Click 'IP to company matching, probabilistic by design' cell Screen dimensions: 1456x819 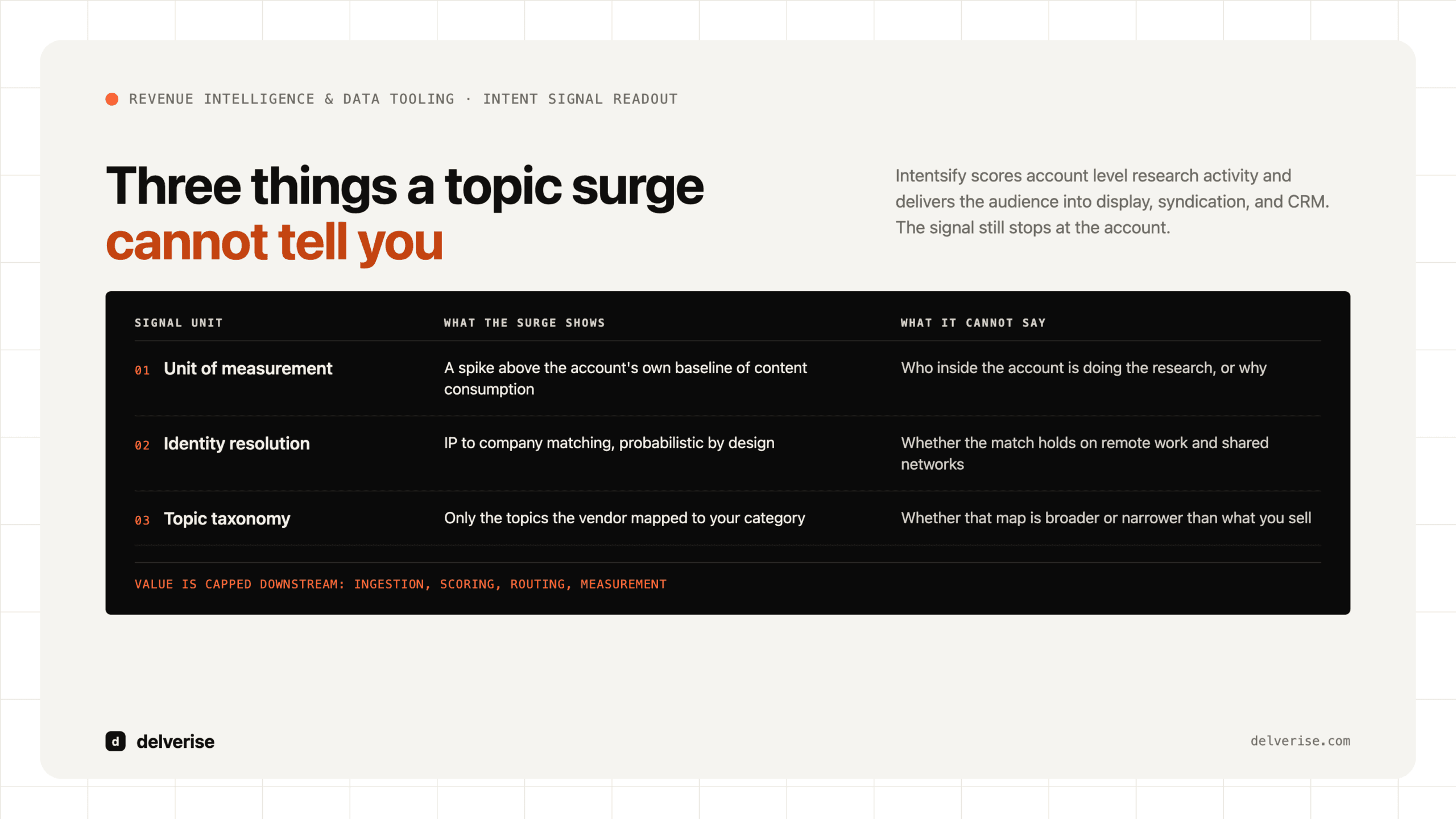[609, 443]
